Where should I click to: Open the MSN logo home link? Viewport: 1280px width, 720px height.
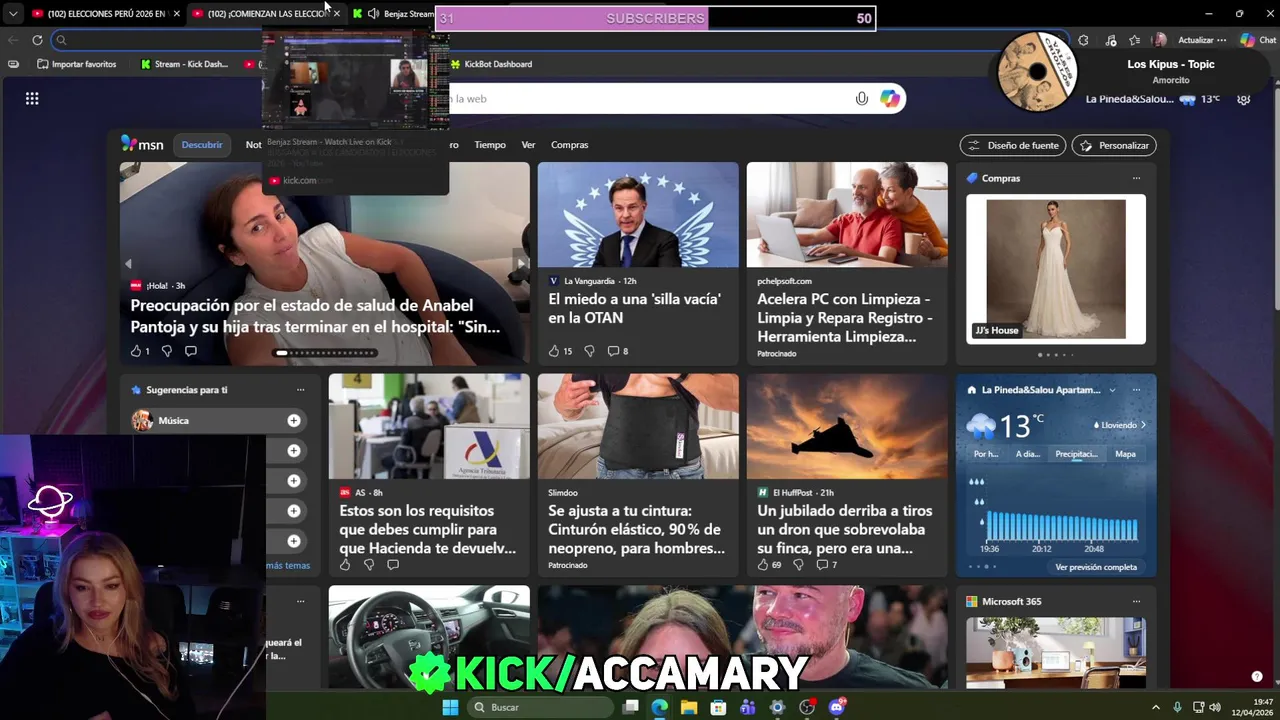(142, 144)
